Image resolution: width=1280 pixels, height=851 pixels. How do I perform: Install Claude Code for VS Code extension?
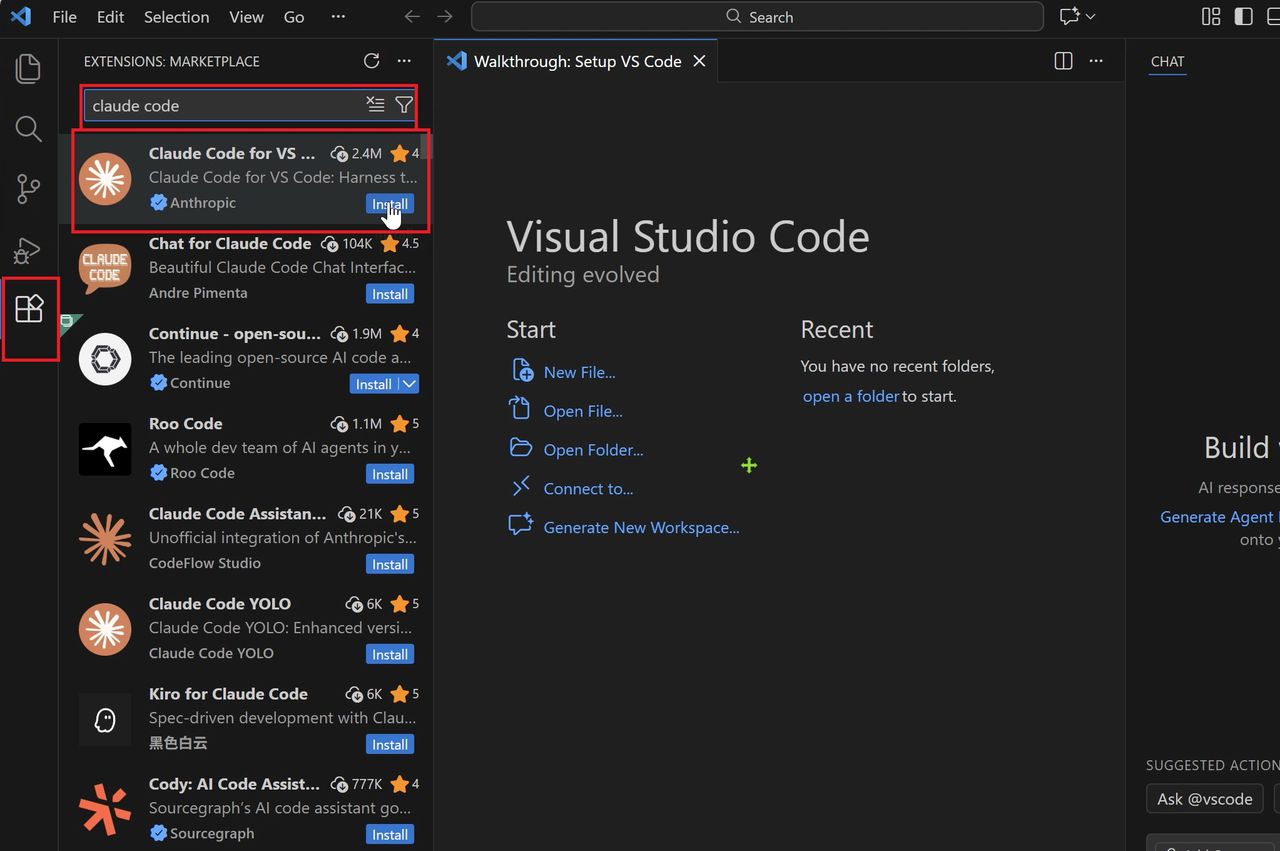389,204
